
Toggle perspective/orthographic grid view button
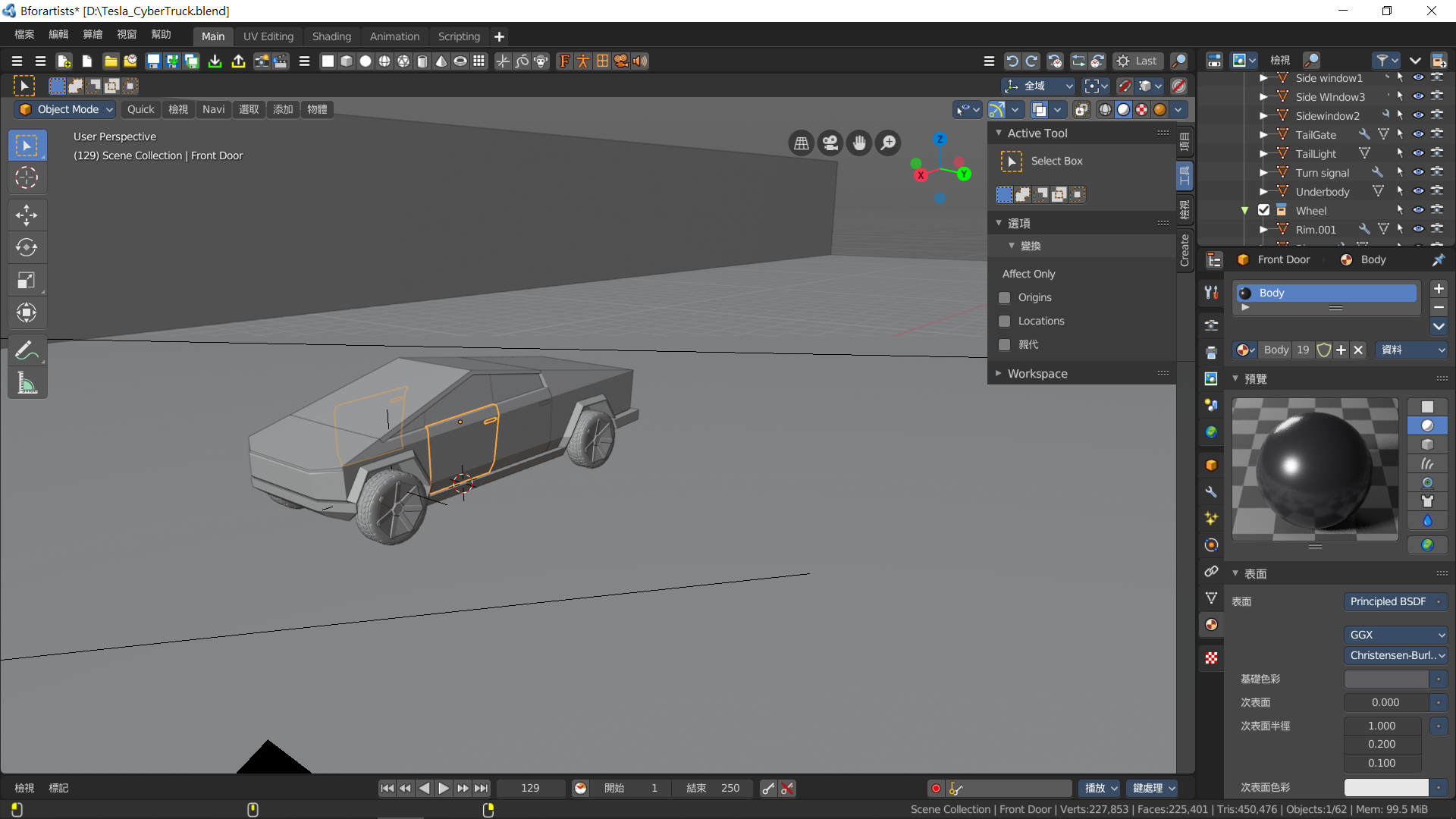802,143
